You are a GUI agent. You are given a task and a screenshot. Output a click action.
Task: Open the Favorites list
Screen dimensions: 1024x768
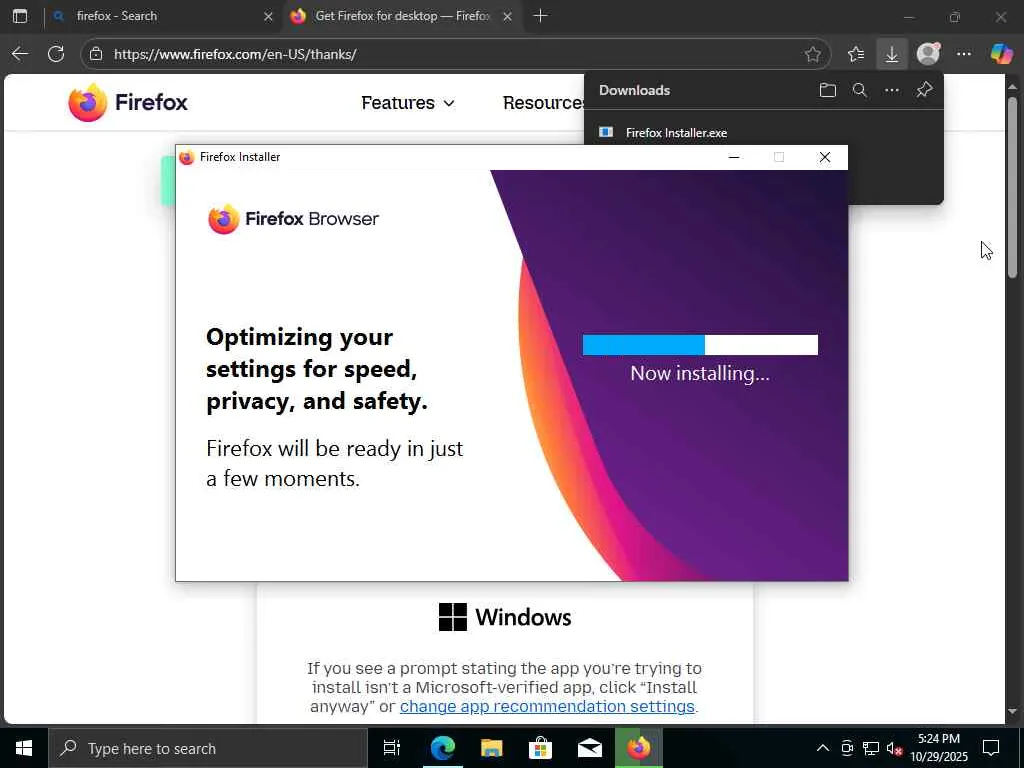coord(856,54)
